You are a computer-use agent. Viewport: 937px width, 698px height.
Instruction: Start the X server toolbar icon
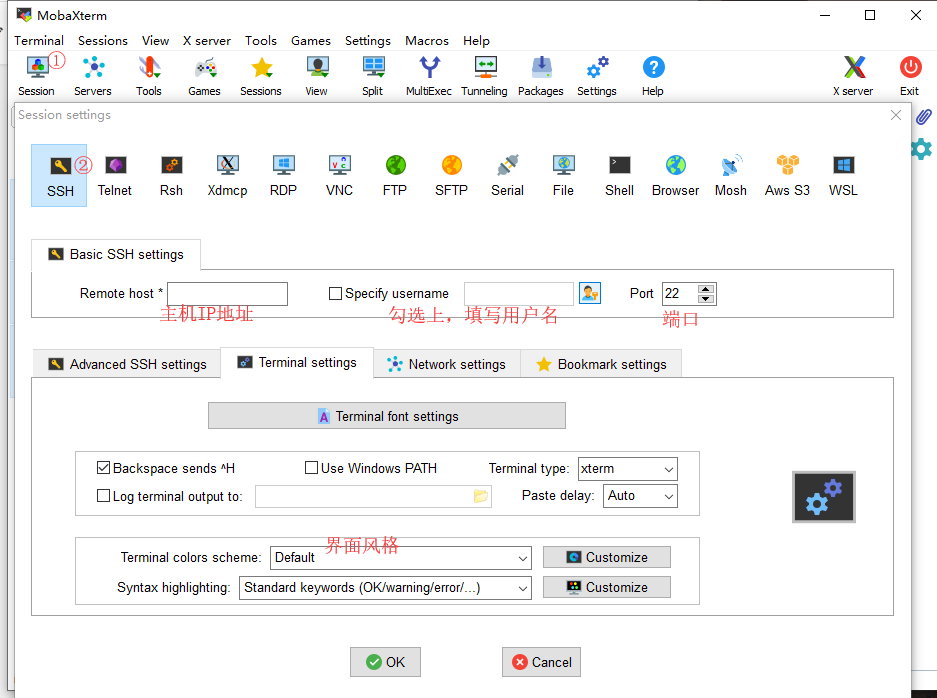(853, 76)
